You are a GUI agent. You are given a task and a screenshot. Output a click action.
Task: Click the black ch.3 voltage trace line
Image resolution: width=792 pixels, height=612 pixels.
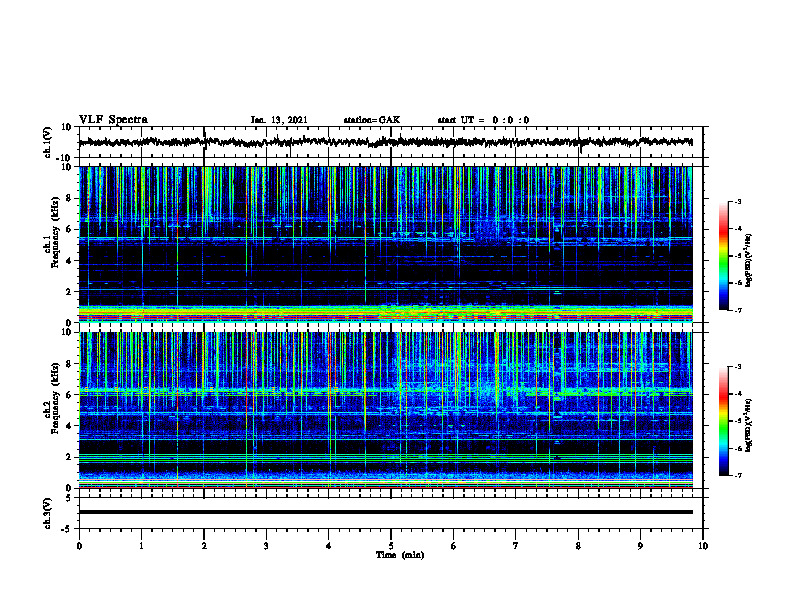[x=386, y=512]
